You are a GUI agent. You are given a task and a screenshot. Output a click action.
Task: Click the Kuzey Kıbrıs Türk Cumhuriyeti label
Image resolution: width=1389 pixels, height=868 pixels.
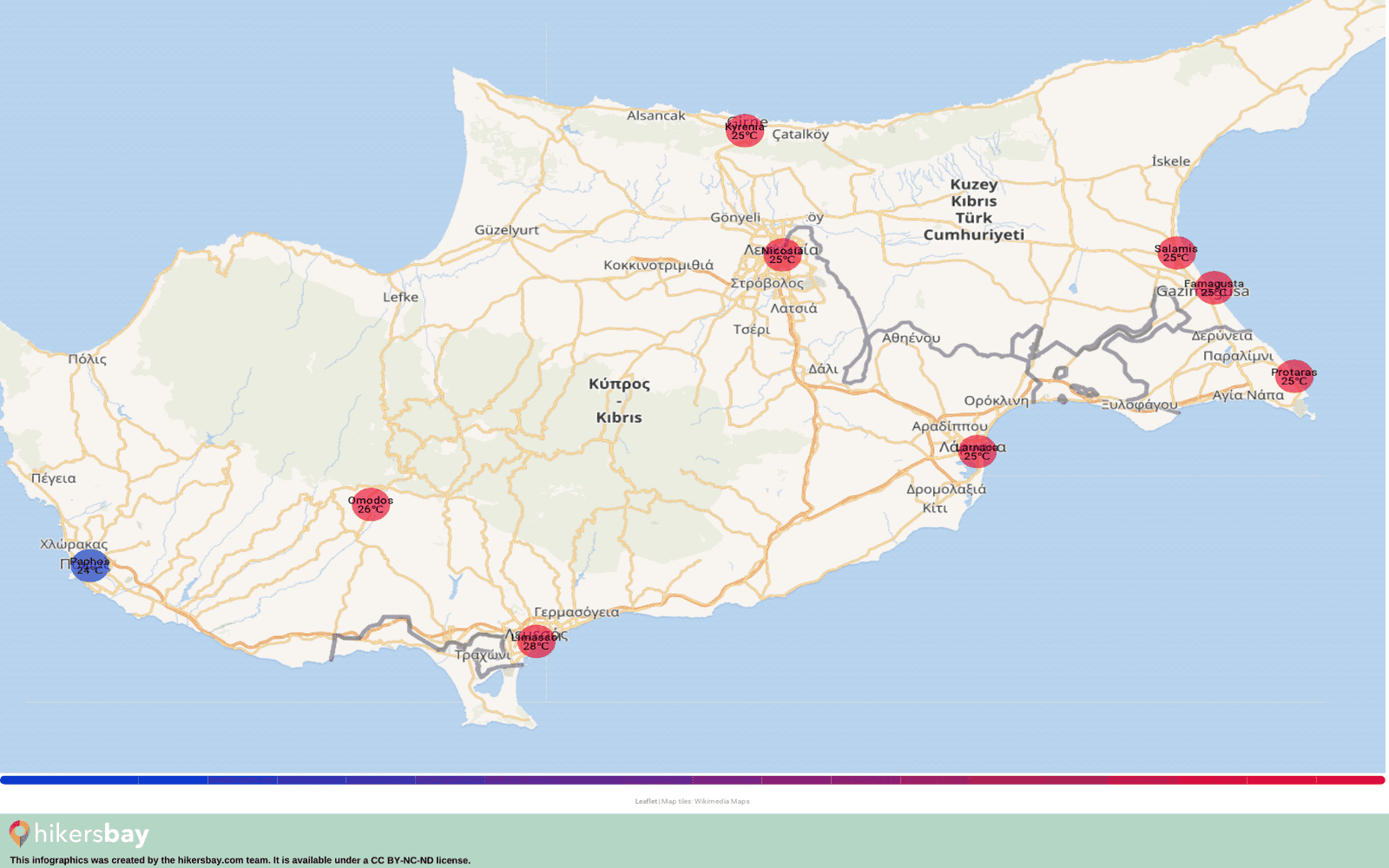(x=973, y=209)
